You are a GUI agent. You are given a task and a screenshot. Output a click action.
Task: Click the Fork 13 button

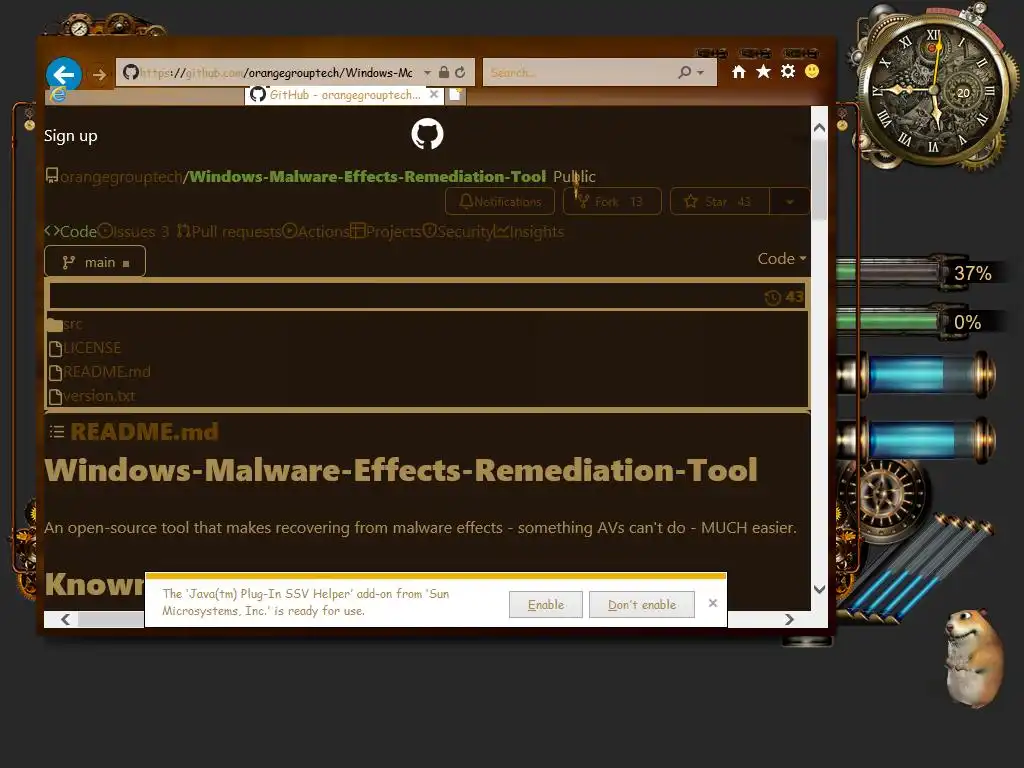612,202
